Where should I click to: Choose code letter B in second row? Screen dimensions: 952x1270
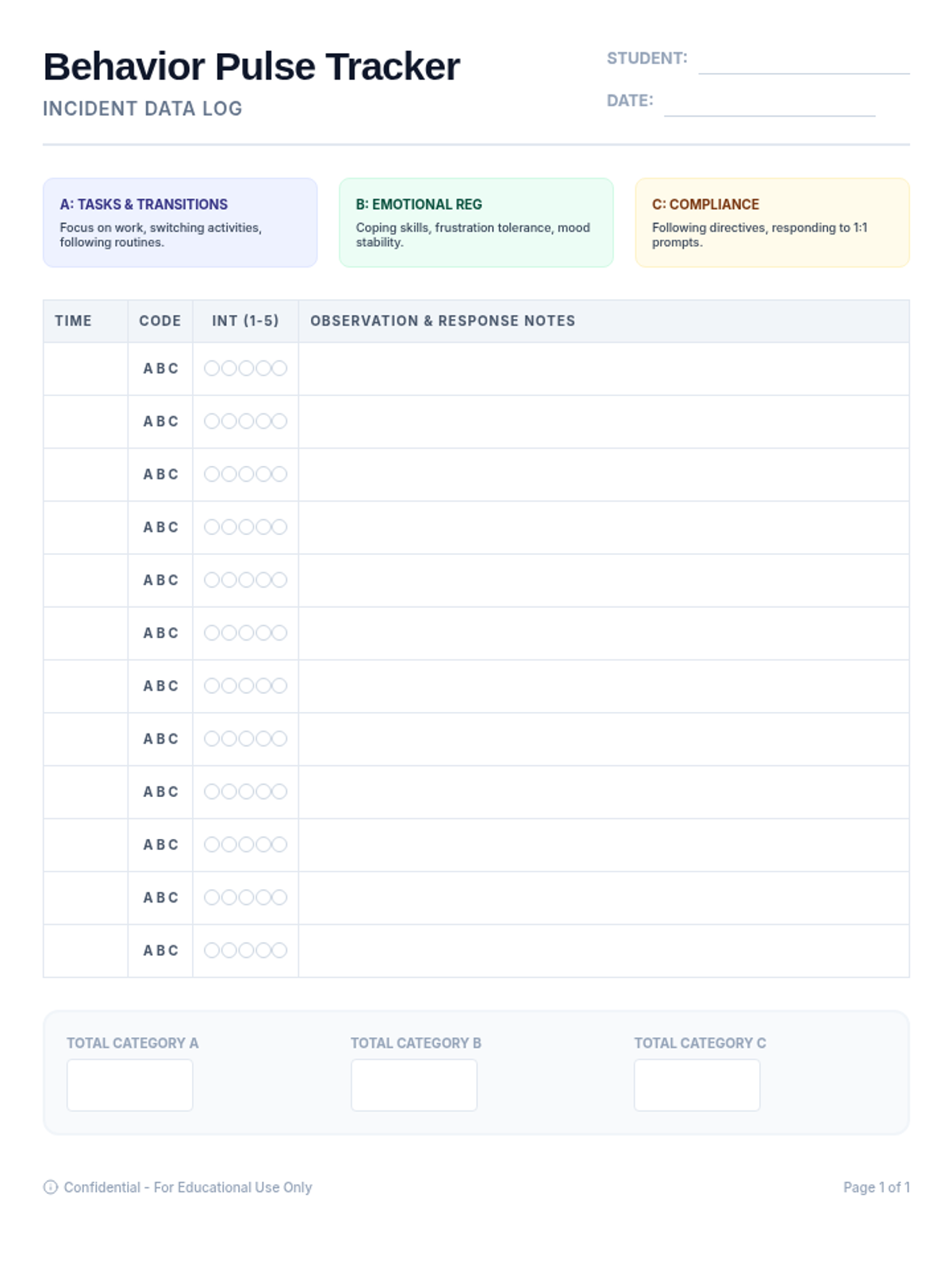click(160, 421)
